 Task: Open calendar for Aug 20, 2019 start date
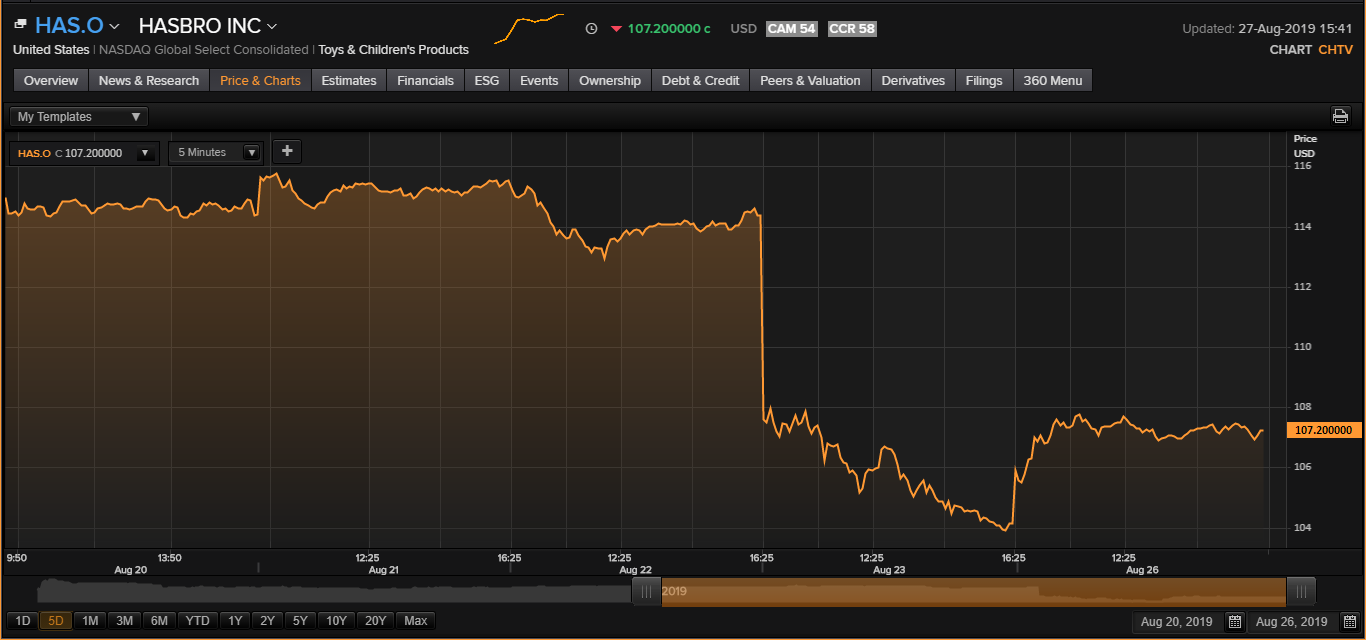pyautogui.click(x=1235, y=622)
